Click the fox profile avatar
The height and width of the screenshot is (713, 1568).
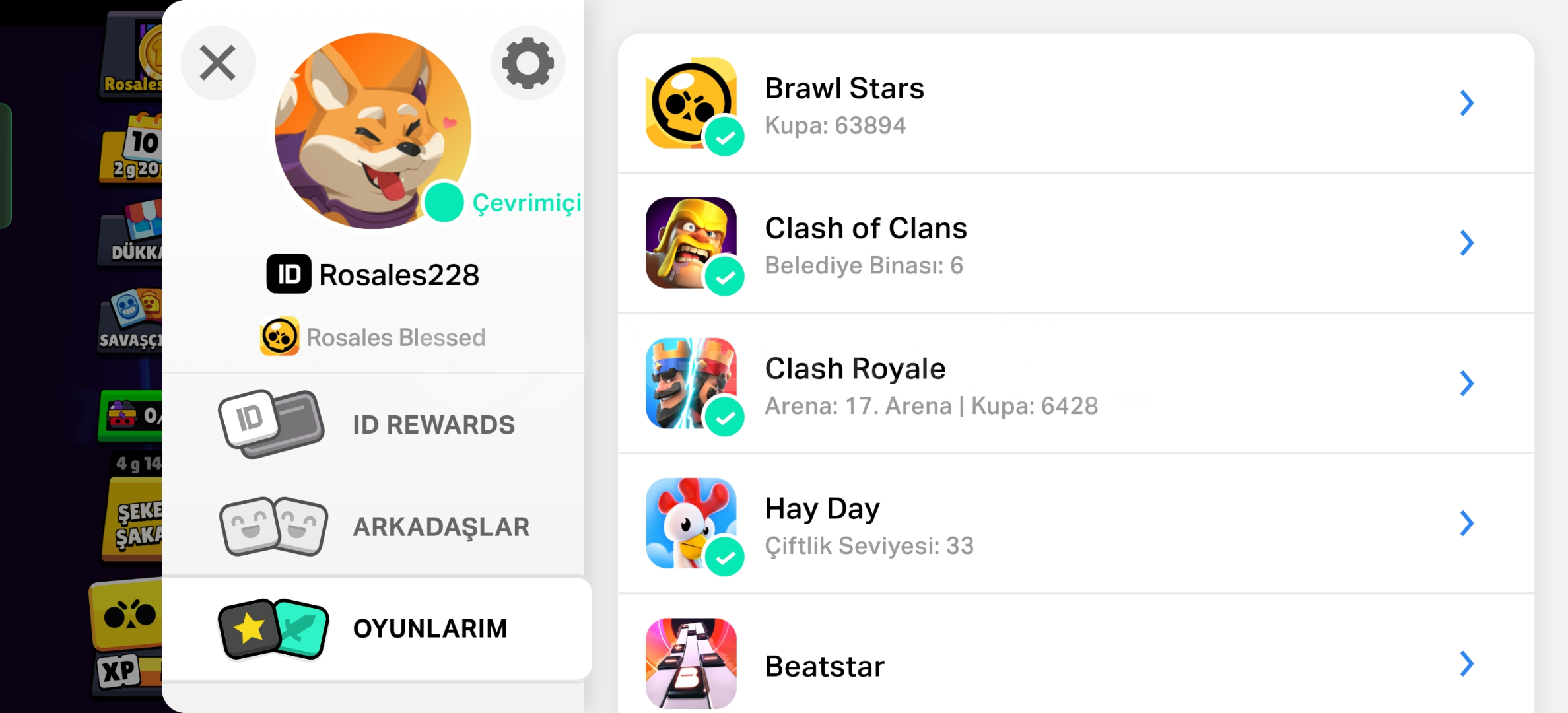(373, 131)
